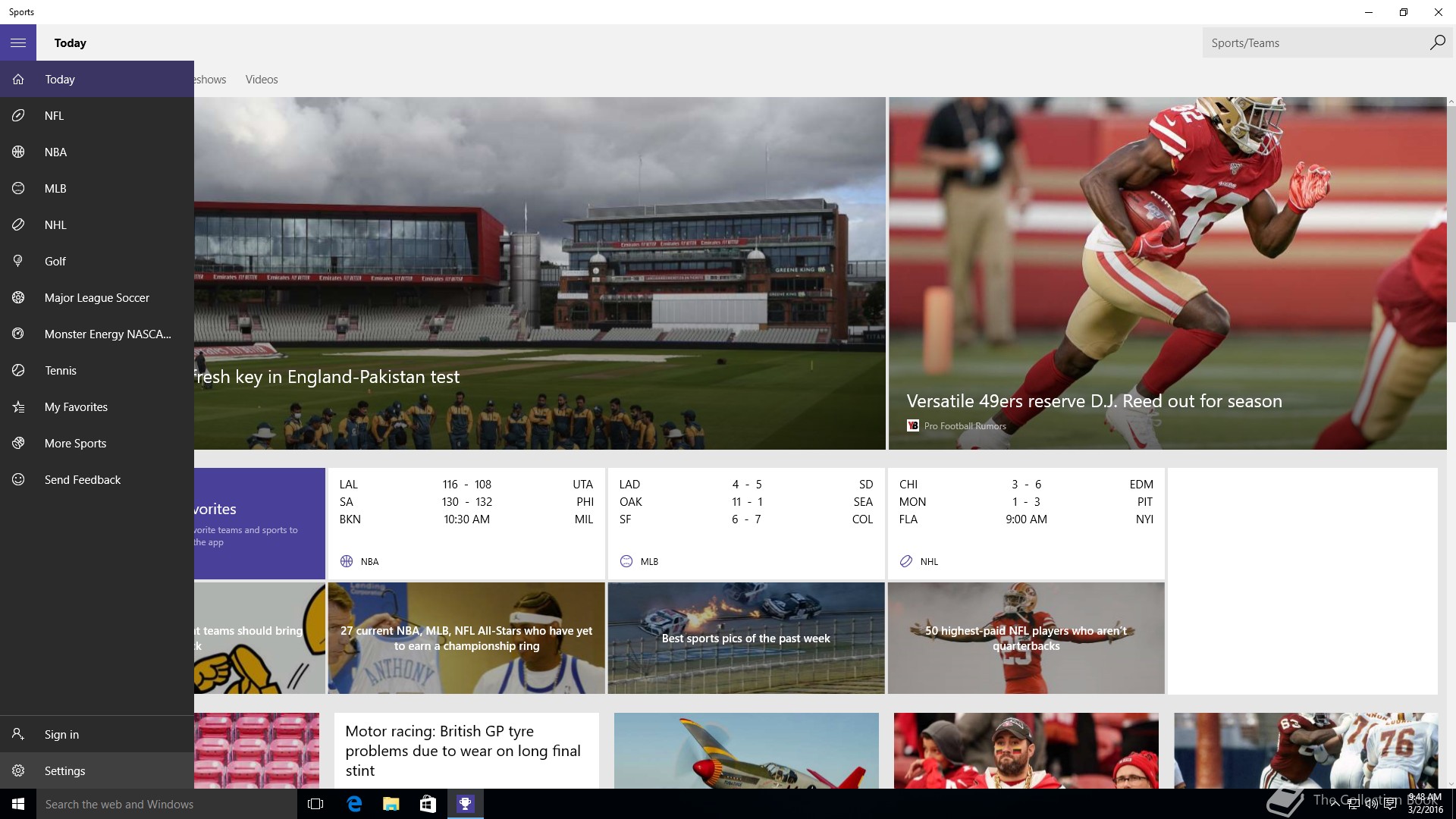Click the NASCAR racing icon

point(18,334)
